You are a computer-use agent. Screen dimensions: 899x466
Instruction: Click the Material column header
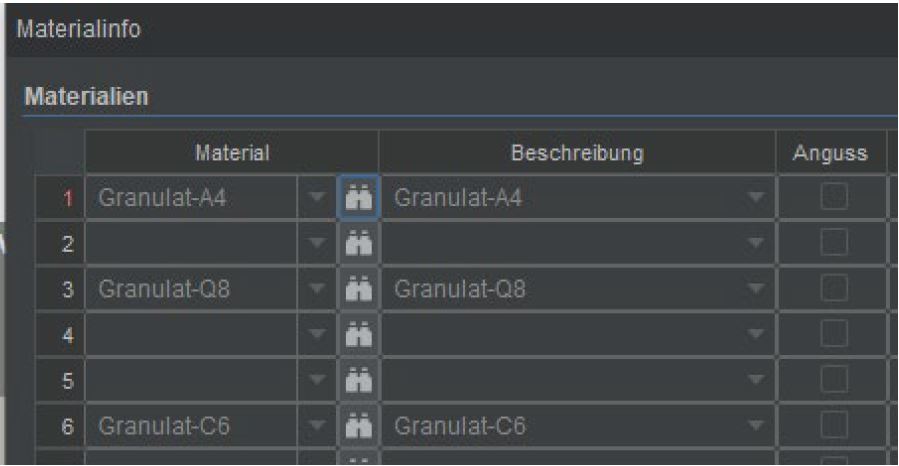[x=232, y=152]
